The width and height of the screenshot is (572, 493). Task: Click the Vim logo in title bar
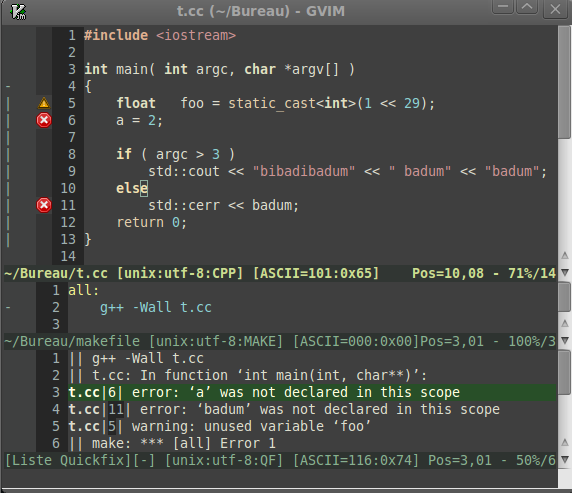(x=18, y=11)
